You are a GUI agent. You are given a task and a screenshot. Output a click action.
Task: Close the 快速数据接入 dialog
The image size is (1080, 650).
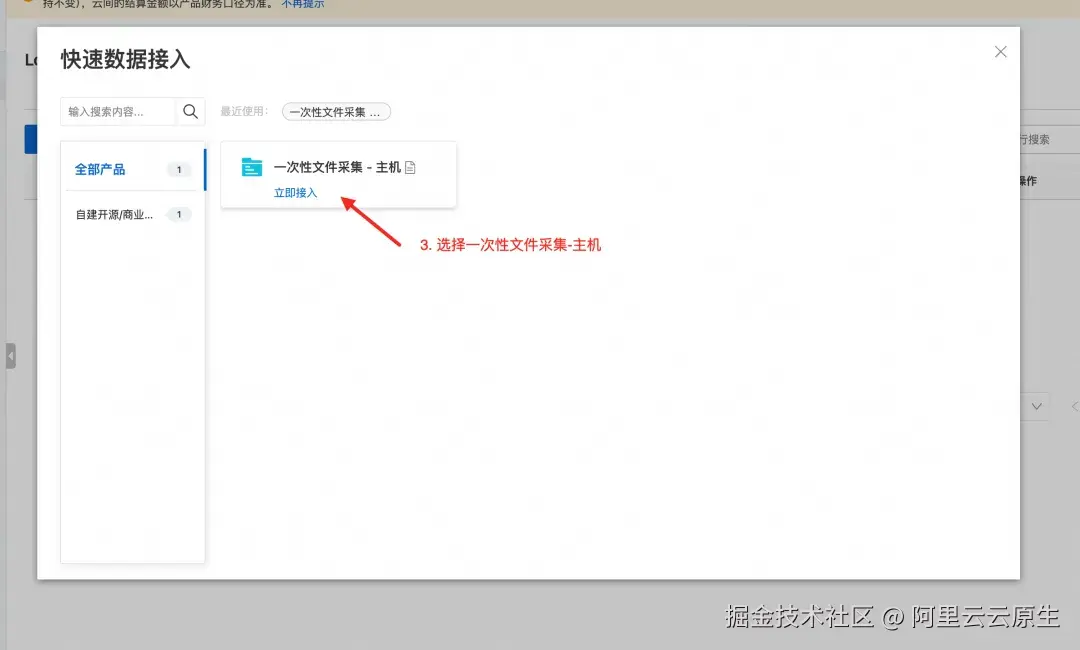click(x=1000, y=51)
